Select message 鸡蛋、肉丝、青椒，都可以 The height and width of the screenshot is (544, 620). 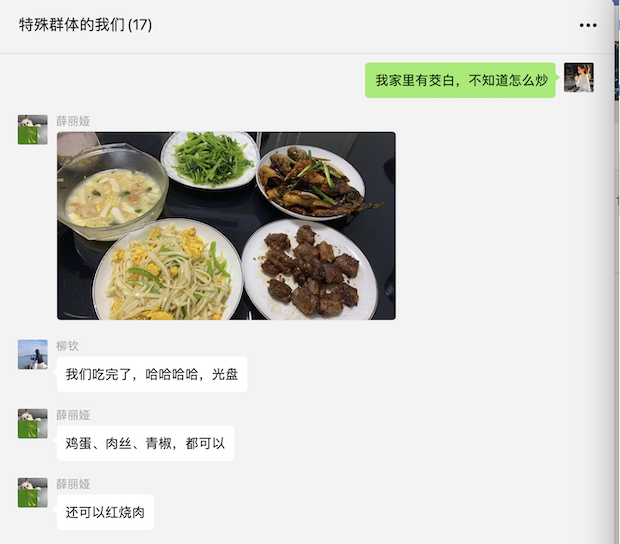point(146,443)
